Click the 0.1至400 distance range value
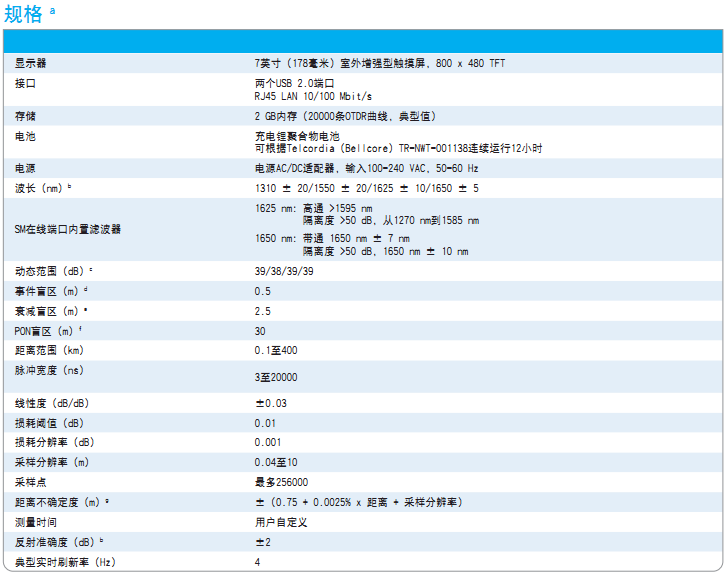Viewport: 726px width, 574px height. coord(276,350)
